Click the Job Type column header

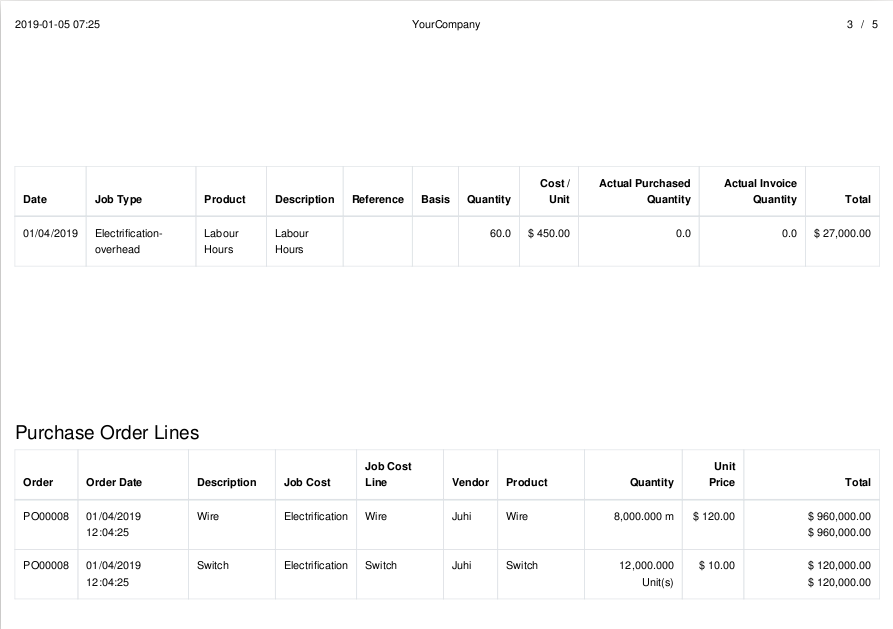(118, 199)
